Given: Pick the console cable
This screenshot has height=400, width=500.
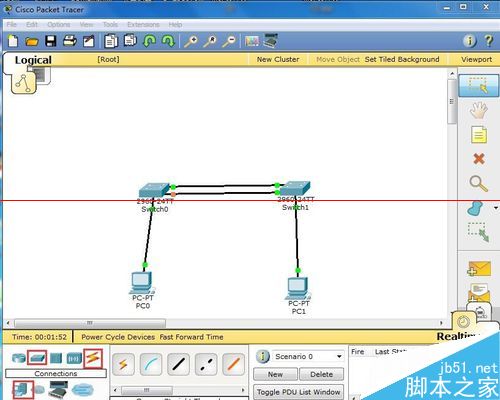Looking at the screenshot, I should pyautogui.click(x=151, y=364).
